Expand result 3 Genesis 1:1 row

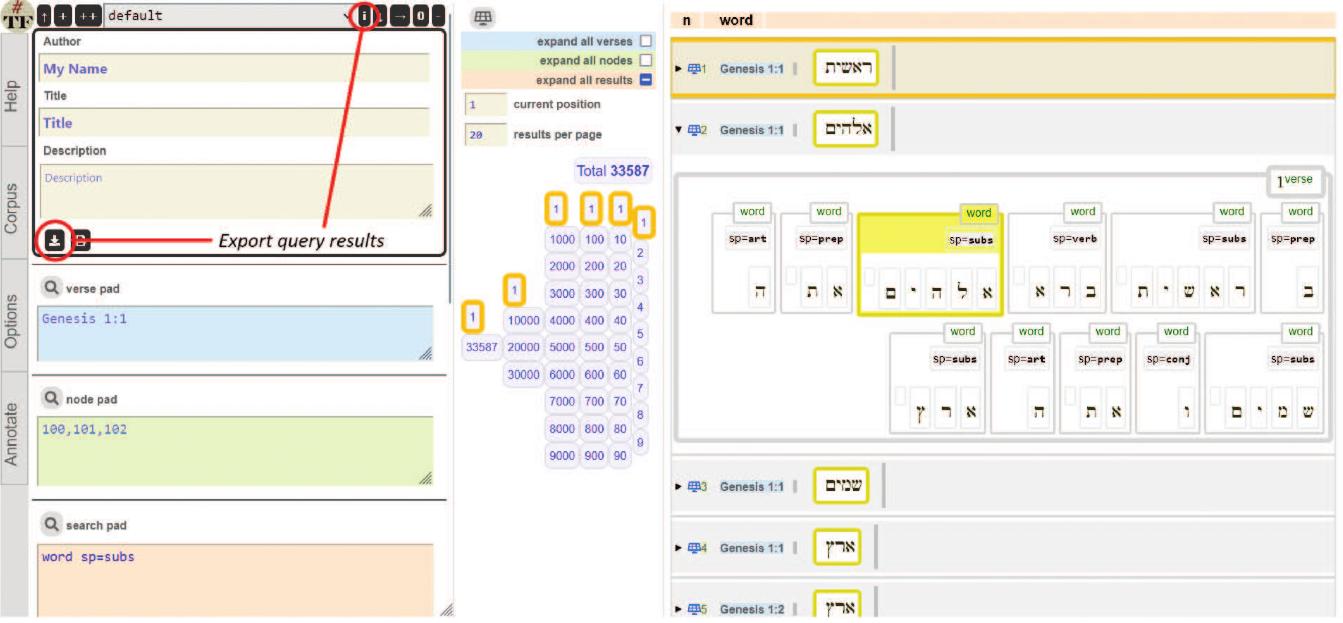(x=679, y=487)
